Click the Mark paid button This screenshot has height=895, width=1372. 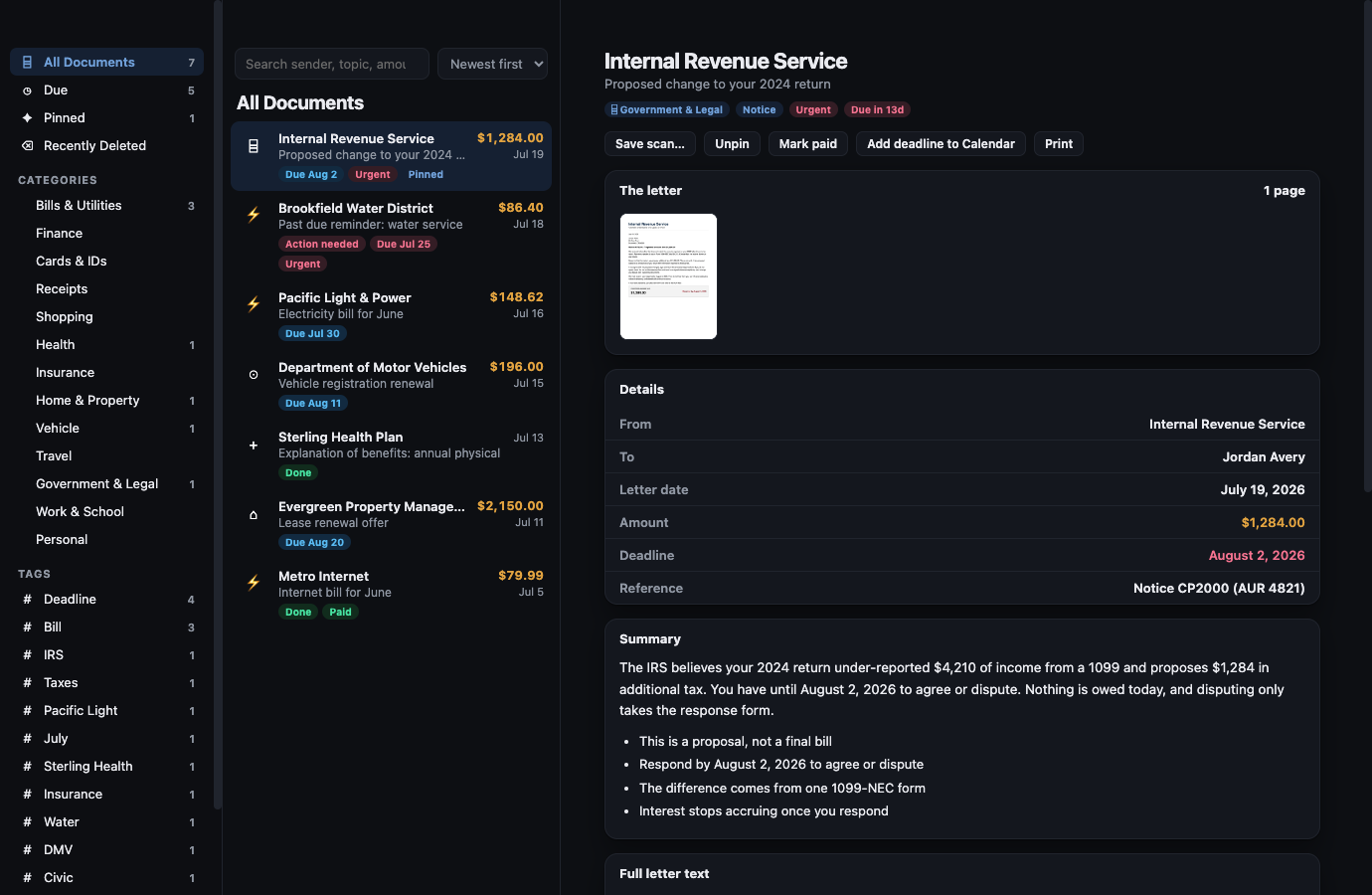pyautogui.click(x=808, y=143)
